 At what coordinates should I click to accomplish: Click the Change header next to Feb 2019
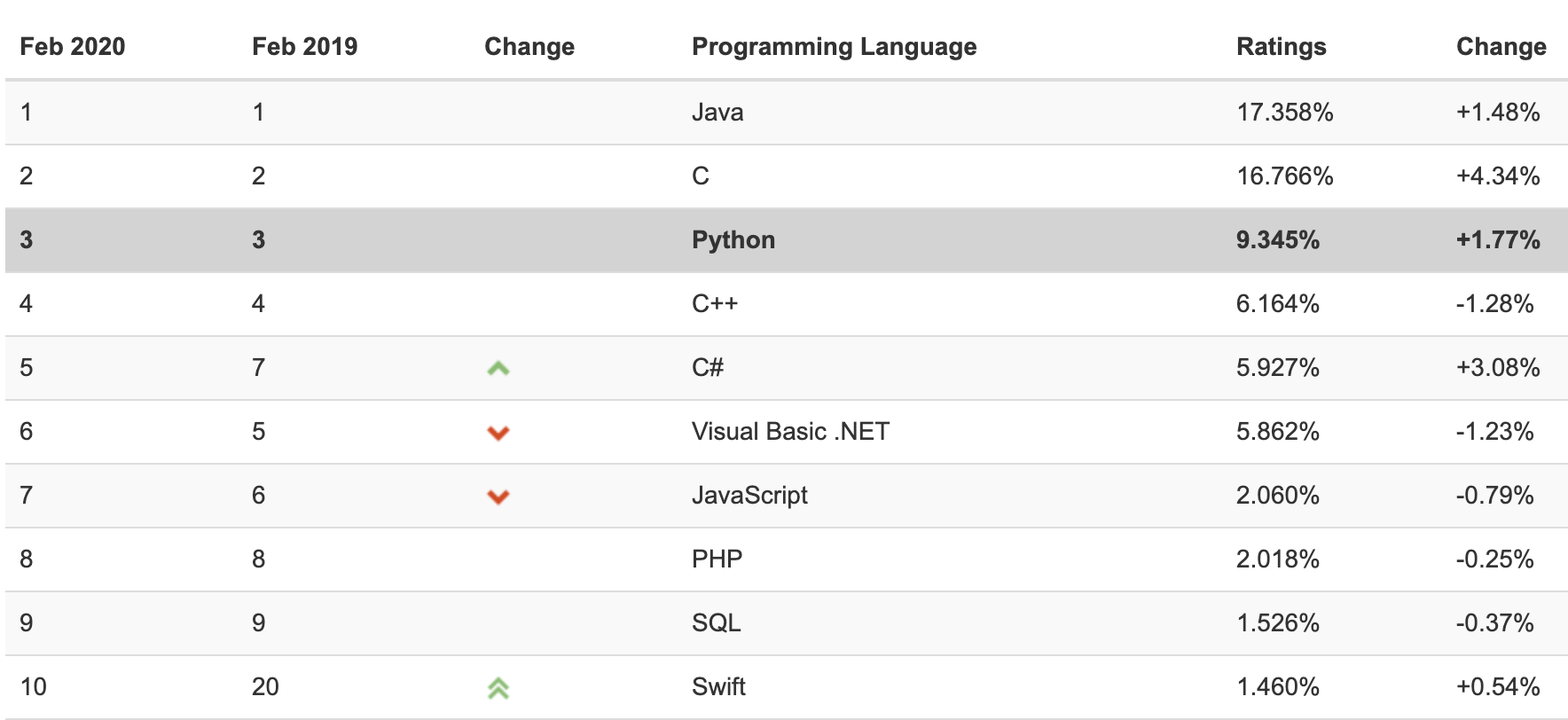point(529,46)
